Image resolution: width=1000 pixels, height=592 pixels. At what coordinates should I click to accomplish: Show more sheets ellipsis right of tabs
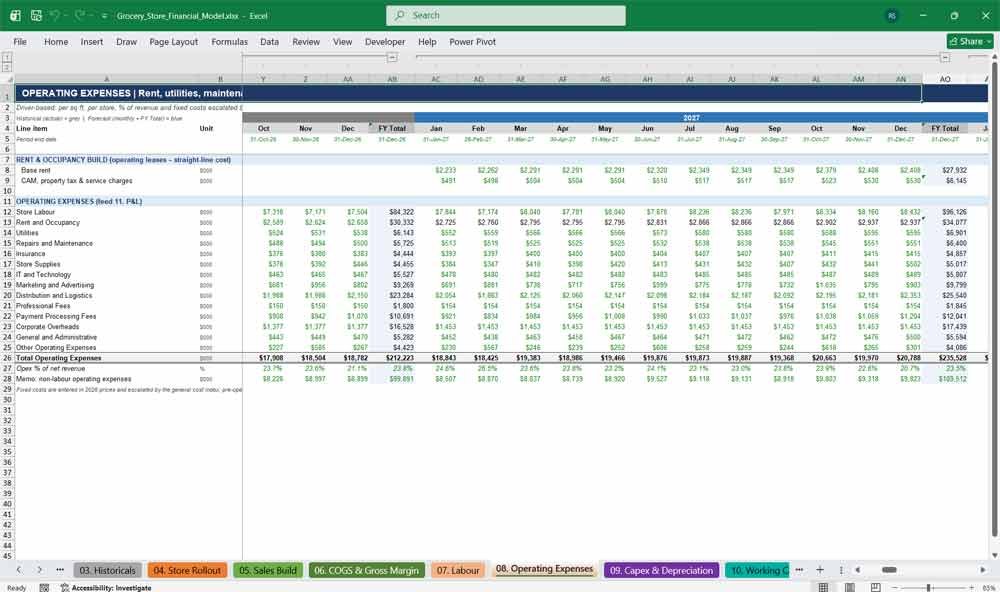799,570
